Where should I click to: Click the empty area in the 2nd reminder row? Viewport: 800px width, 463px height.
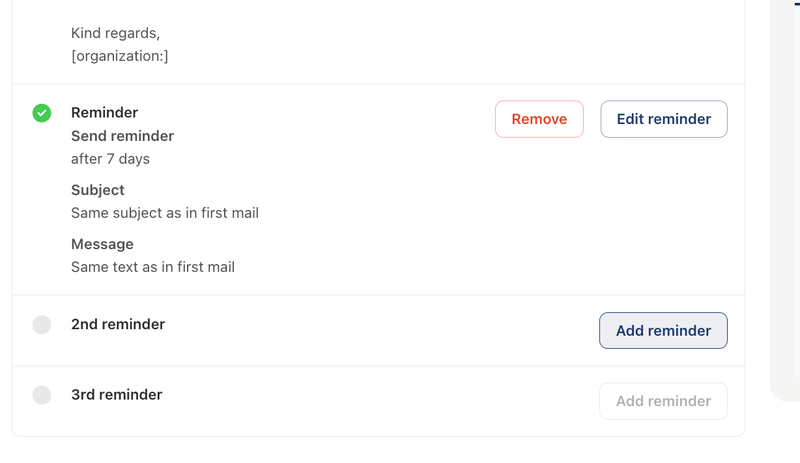click(380, 330)
